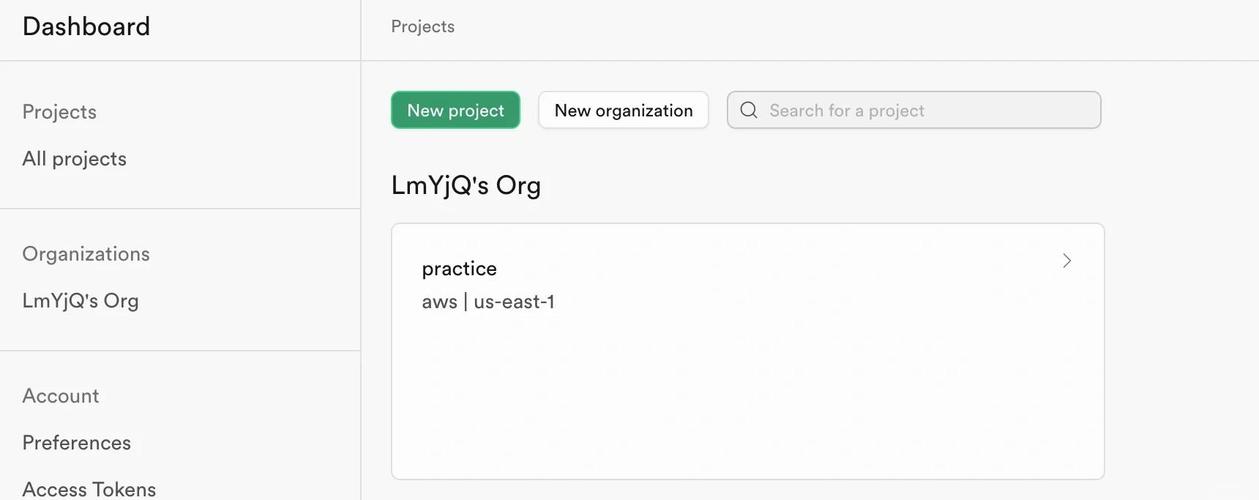Click the aws us-east-1 region text

pos(488,302)
